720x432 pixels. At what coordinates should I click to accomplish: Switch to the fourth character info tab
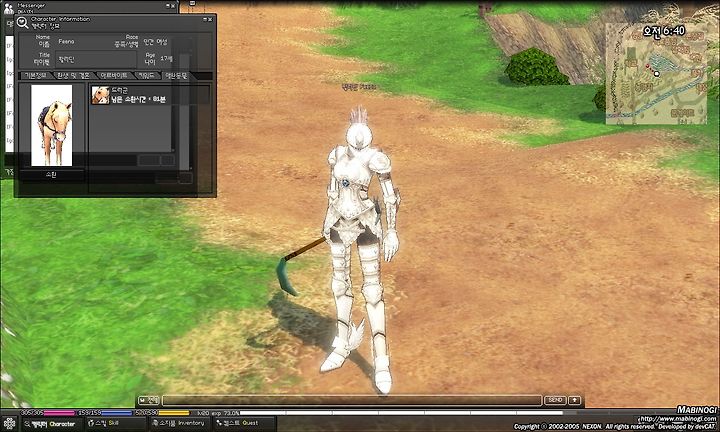(x=148, y=76)
